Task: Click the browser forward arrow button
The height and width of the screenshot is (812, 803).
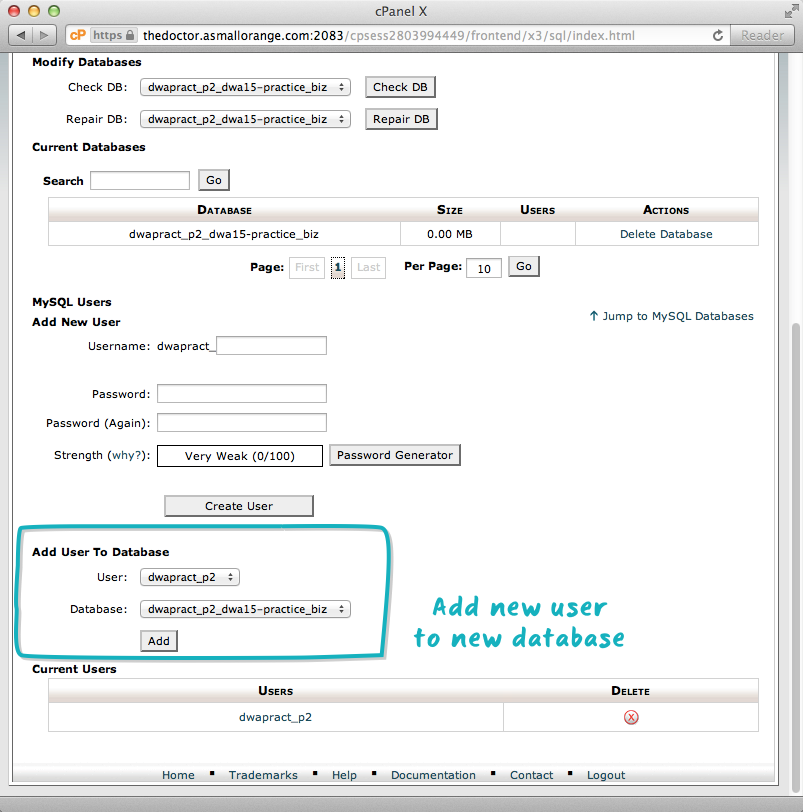Action: (x=45, y=35)
